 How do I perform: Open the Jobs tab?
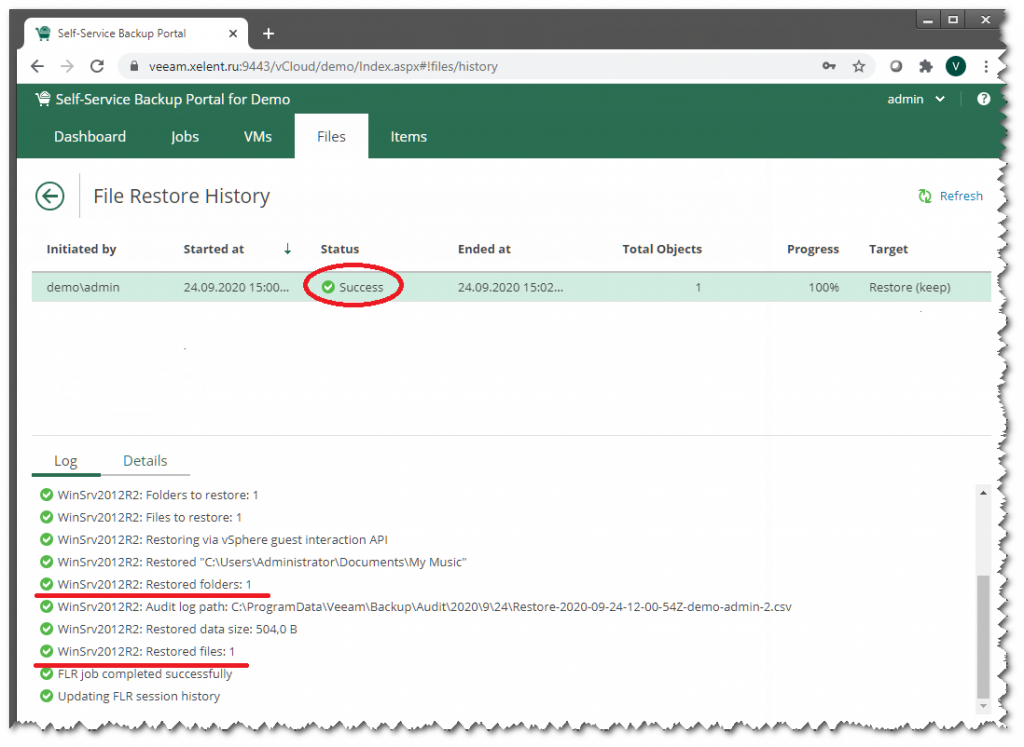tap(185, 136)
